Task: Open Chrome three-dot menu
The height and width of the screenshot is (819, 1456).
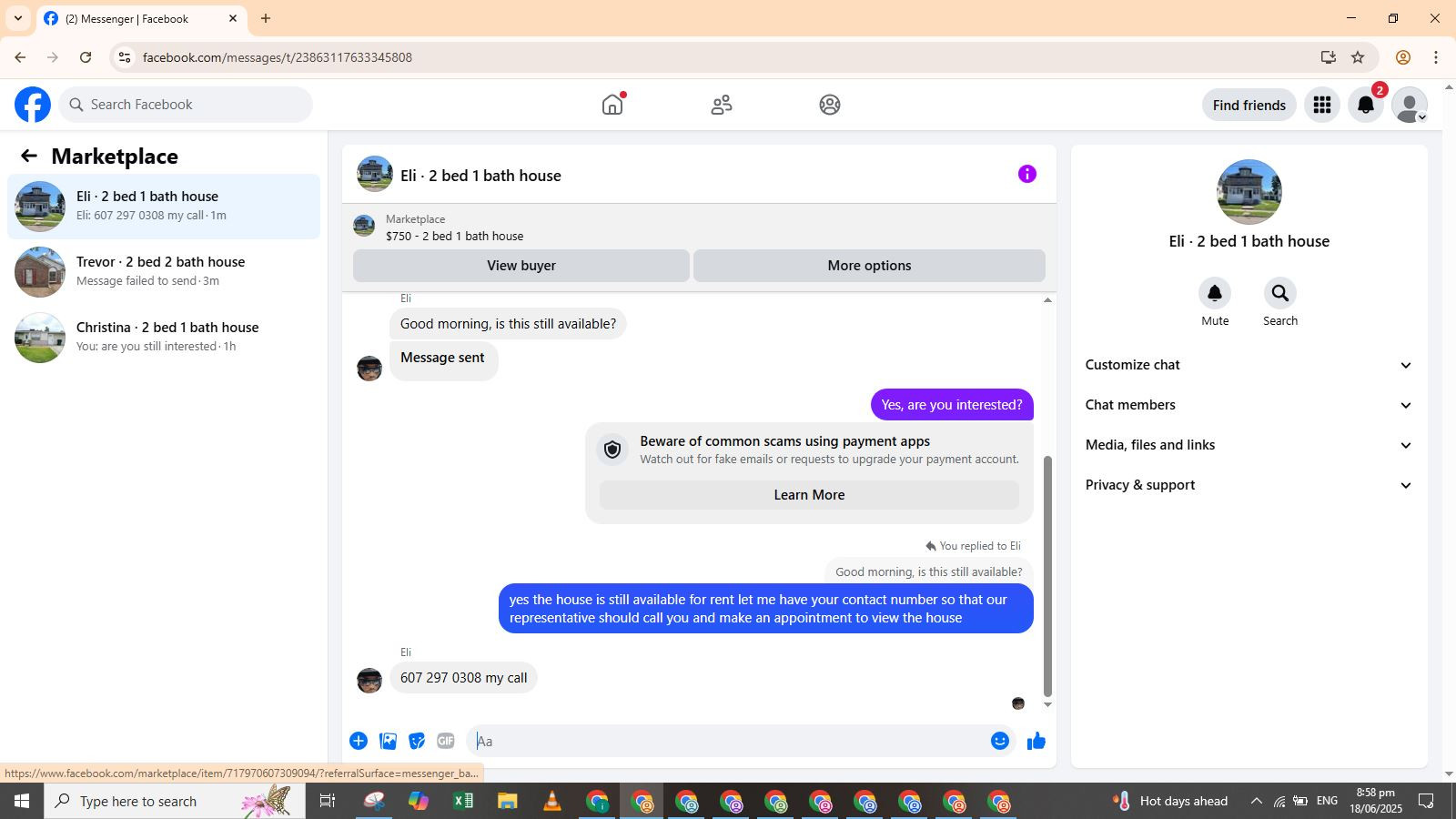Action: (1436, 57)
